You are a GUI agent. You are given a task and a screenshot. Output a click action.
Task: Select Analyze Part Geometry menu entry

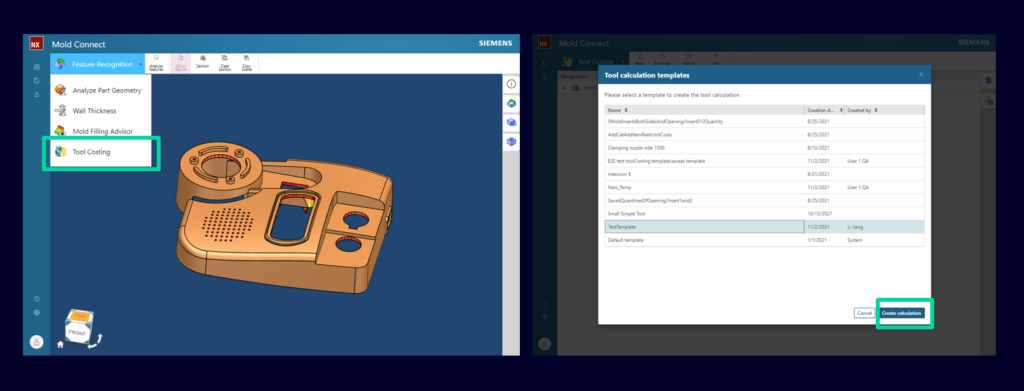(101, 90)
